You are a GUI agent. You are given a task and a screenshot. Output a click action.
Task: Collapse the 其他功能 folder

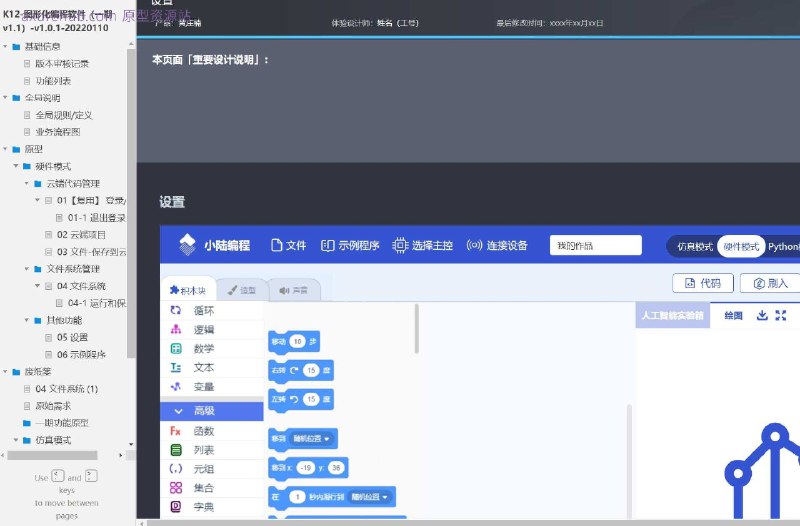click(27, 320)
